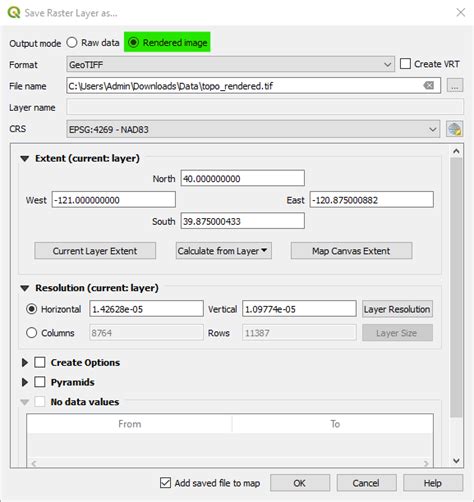Screen dimensions: 474x502
Task: Expand the Pyramids section
Action: click(25, 382)
